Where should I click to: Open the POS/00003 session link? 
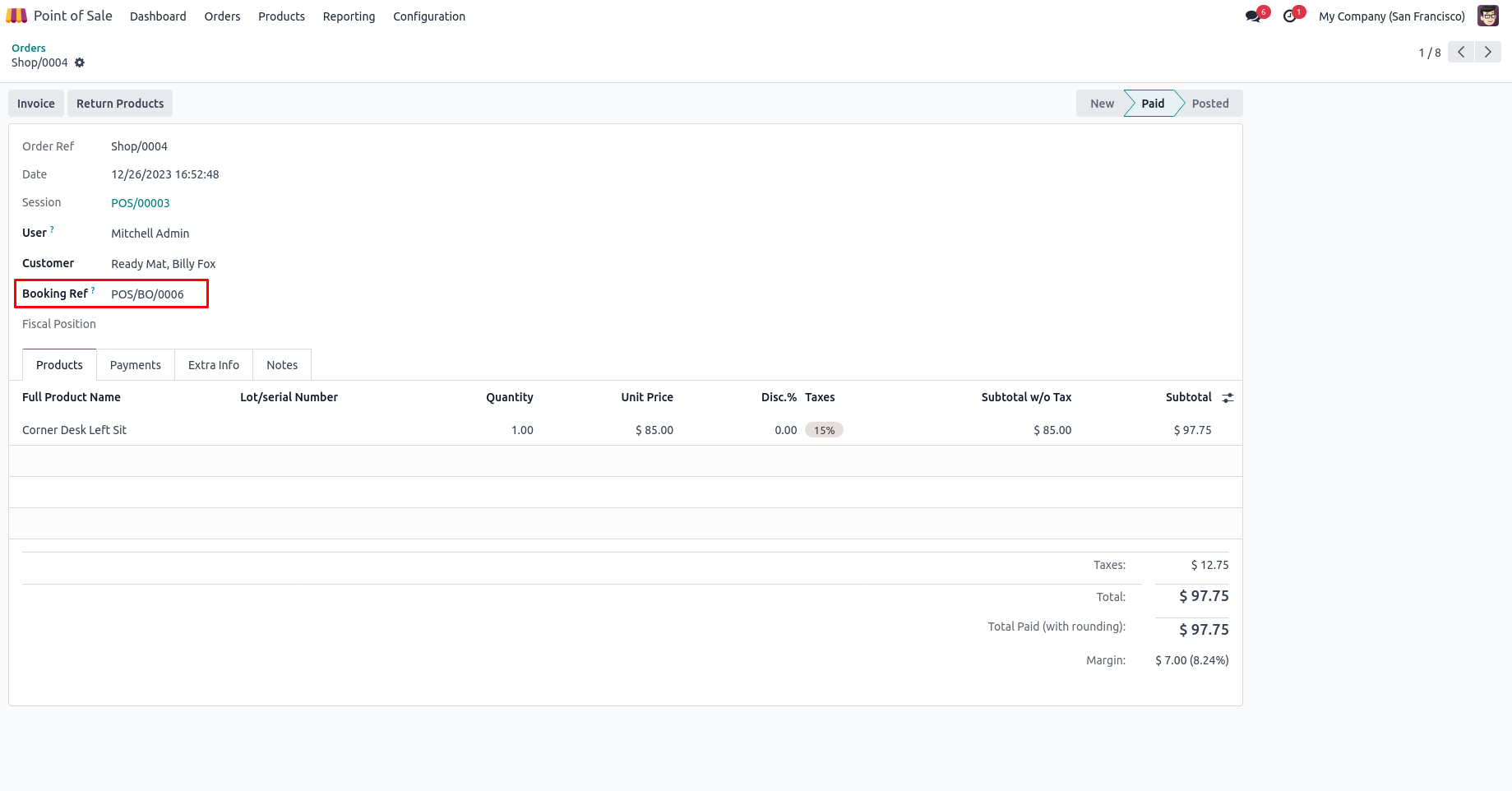coord(141,203)
